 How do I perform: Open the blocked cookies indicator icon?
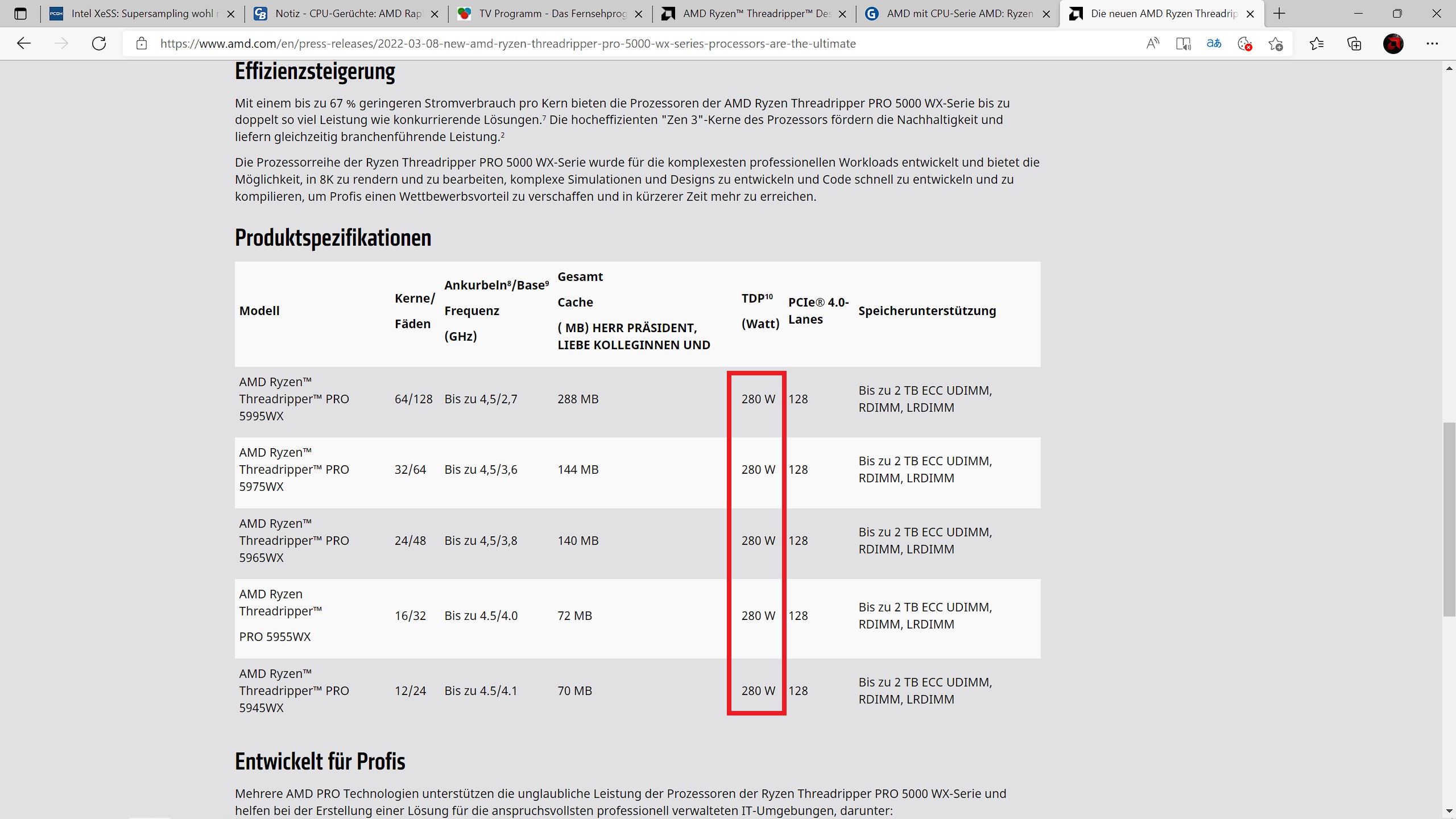tap(1244, 44)
